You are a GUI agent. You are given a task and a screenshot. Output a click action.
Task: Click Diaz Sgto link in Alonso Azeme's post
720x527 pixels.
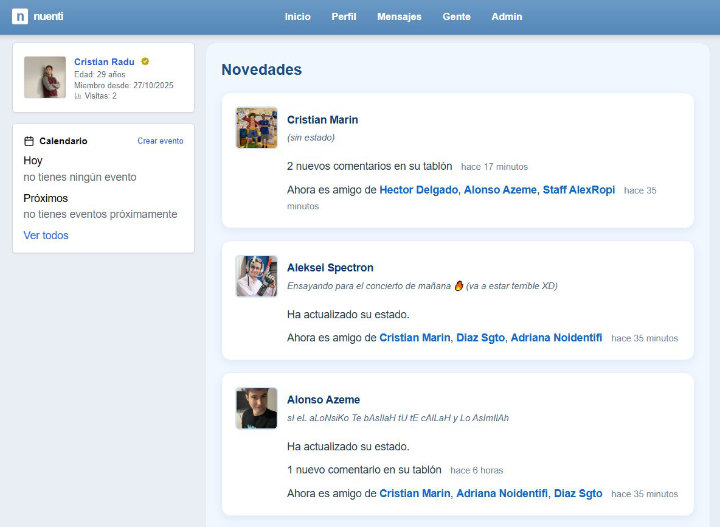click(x=578, y=494)
